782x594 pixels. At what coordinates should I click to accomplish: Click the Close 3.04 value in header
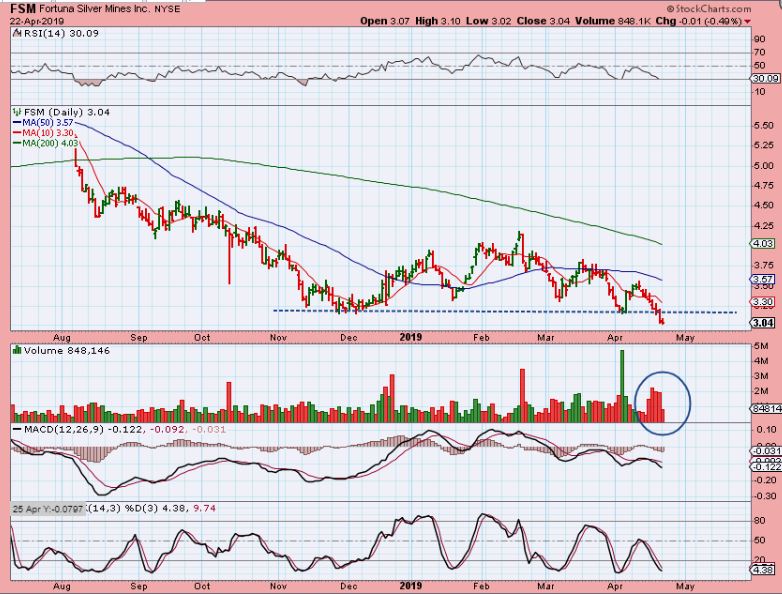point(544,21)
